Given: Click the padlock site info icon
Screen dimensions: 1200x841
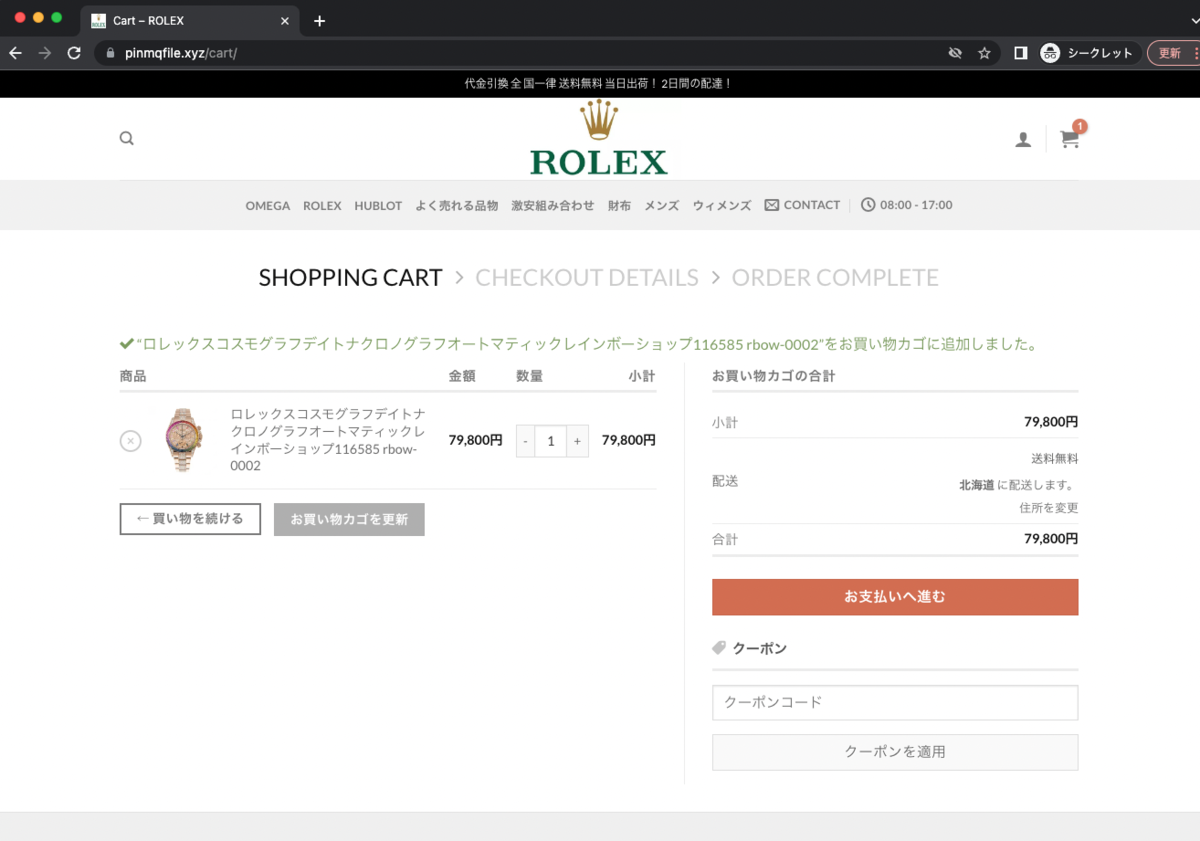Looking at the screenshot, I should pos(111,53).
